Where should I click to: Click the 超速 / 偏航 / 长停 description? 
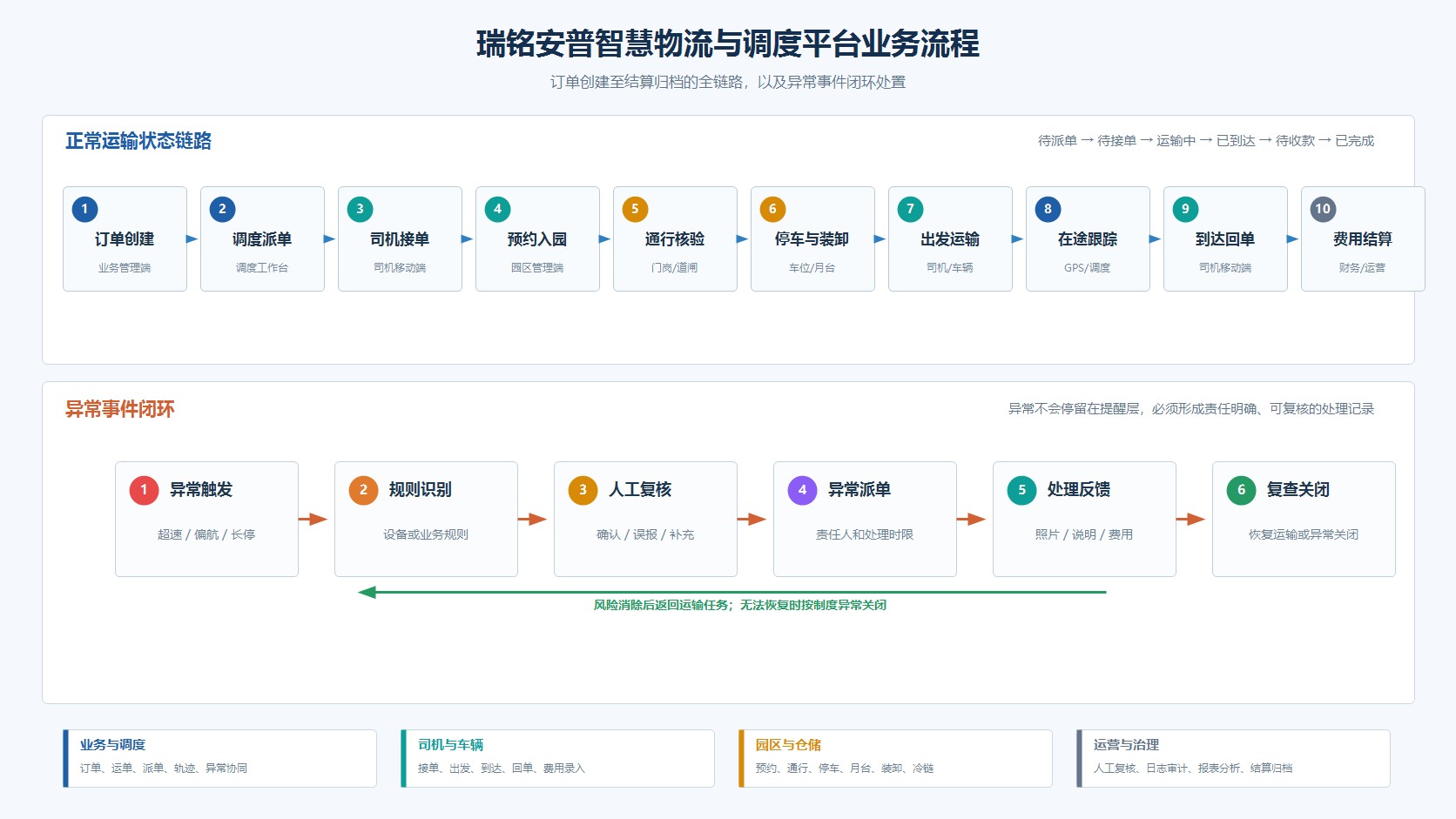tap(206, 534)
